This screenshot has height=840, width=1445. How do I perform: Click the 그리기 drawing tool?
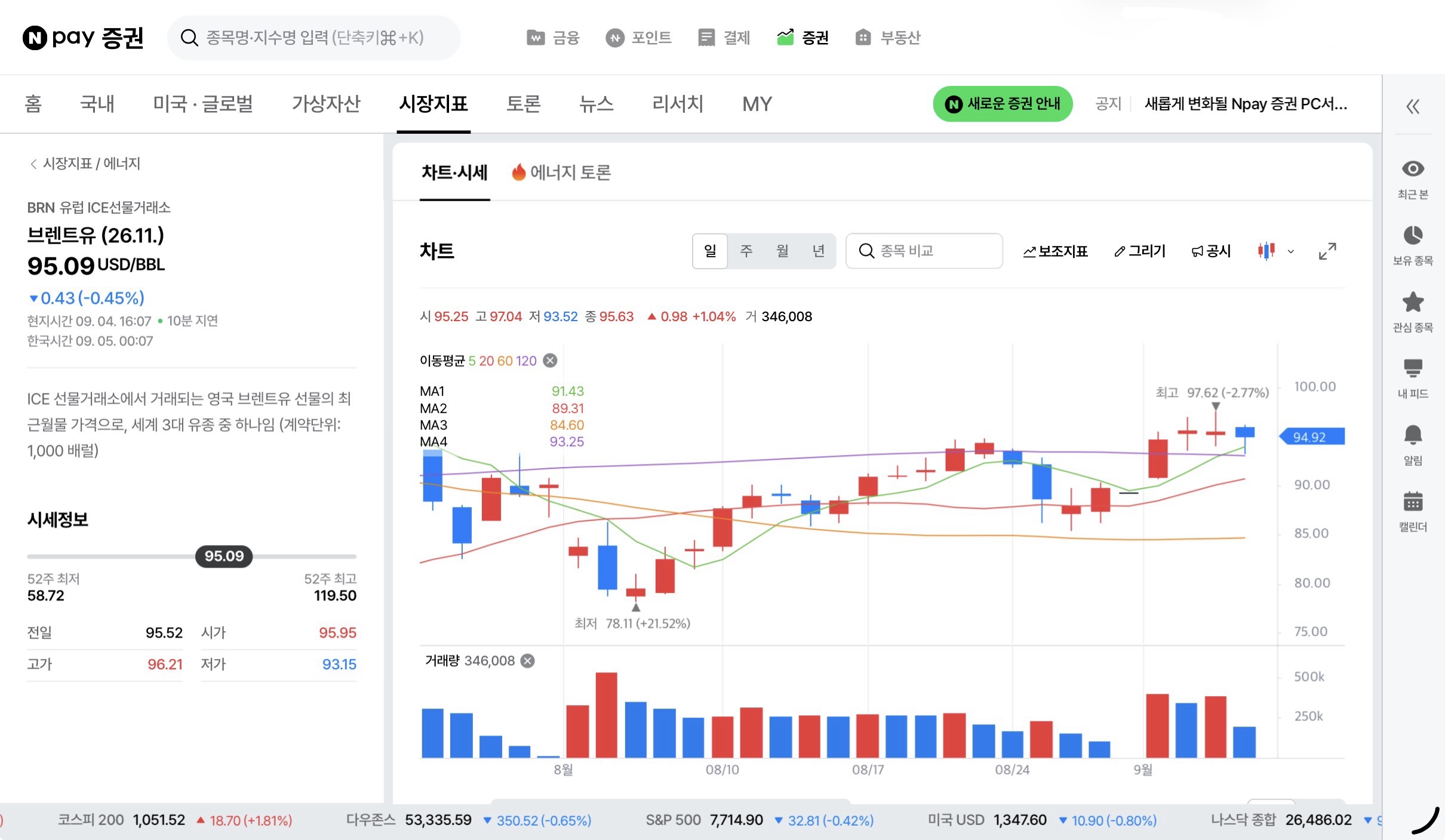(1140, 251)
